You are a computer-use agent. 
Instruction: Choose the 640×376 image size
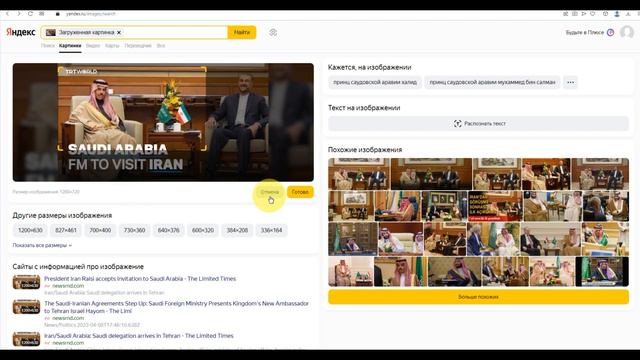169,230
